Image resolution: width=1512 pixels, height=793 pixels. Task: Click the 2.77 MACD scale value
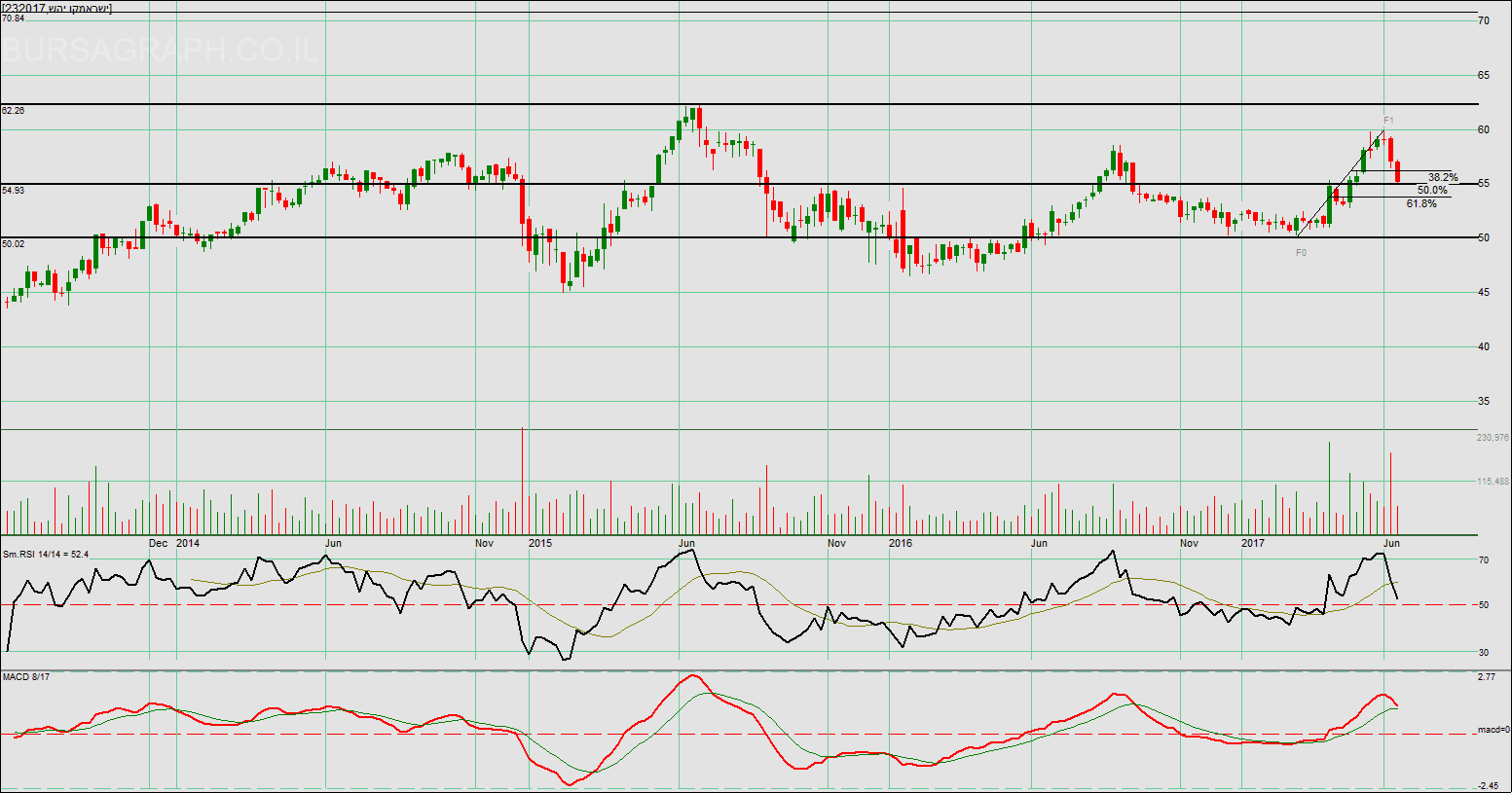1487,676
